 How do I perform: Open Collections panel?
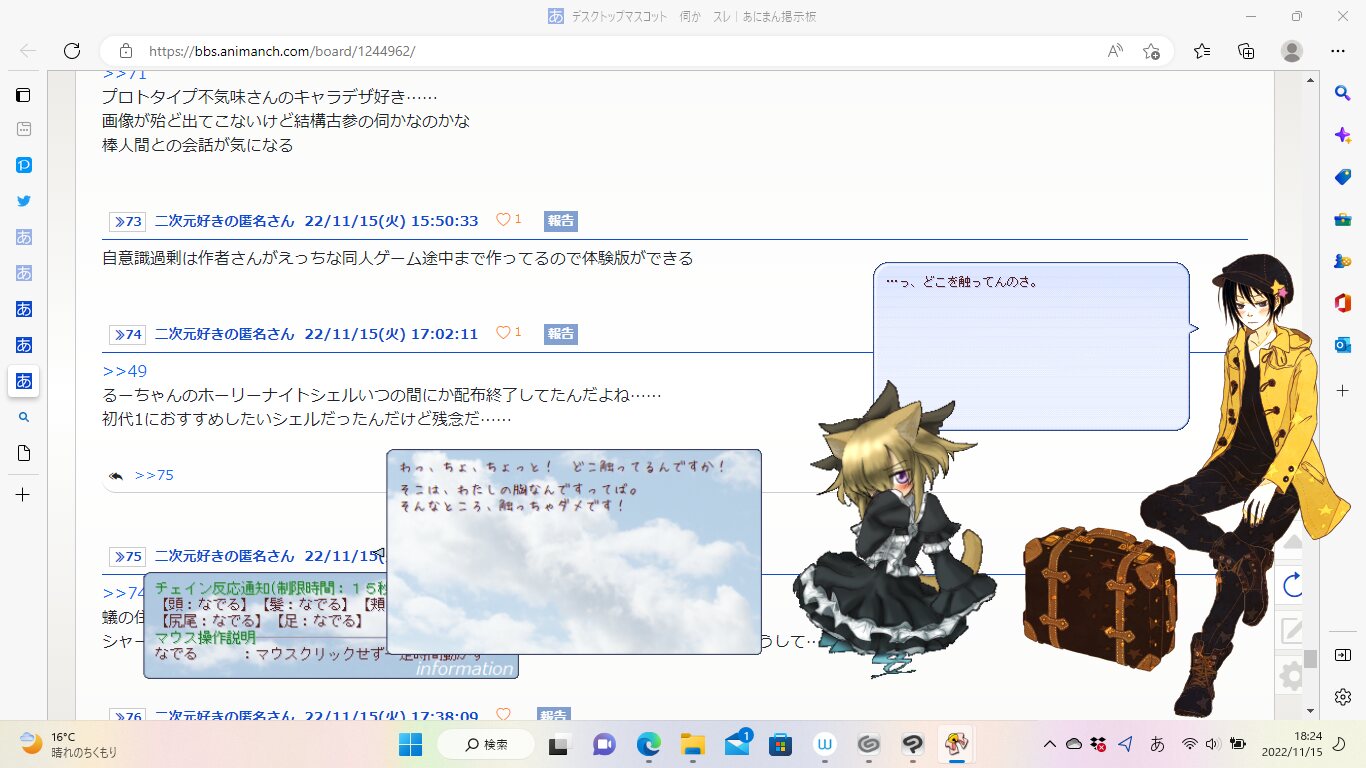point(1246,51)
